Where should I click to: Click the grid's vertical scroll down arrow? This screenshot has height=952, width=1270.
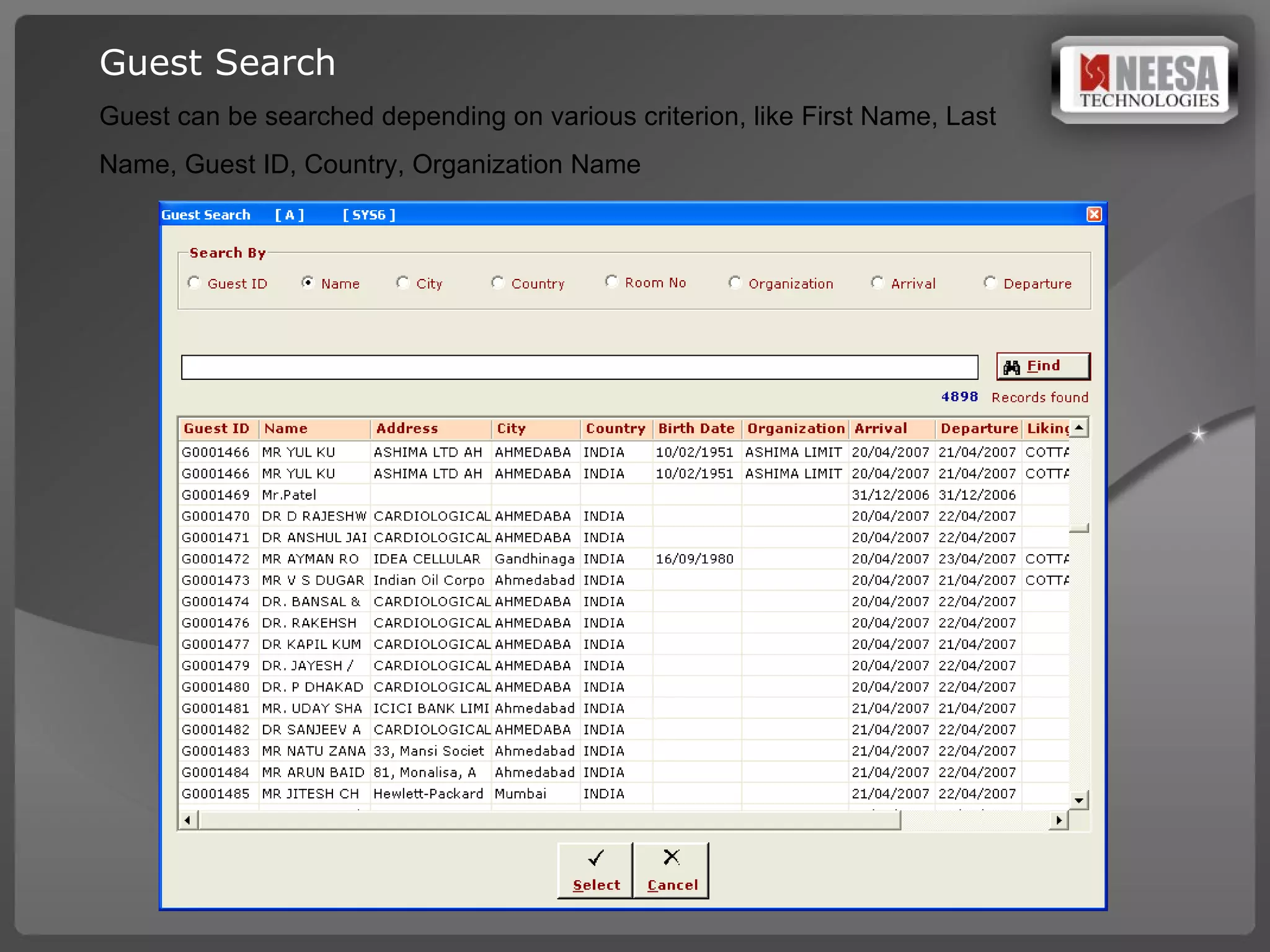[x=1079, y=800]
